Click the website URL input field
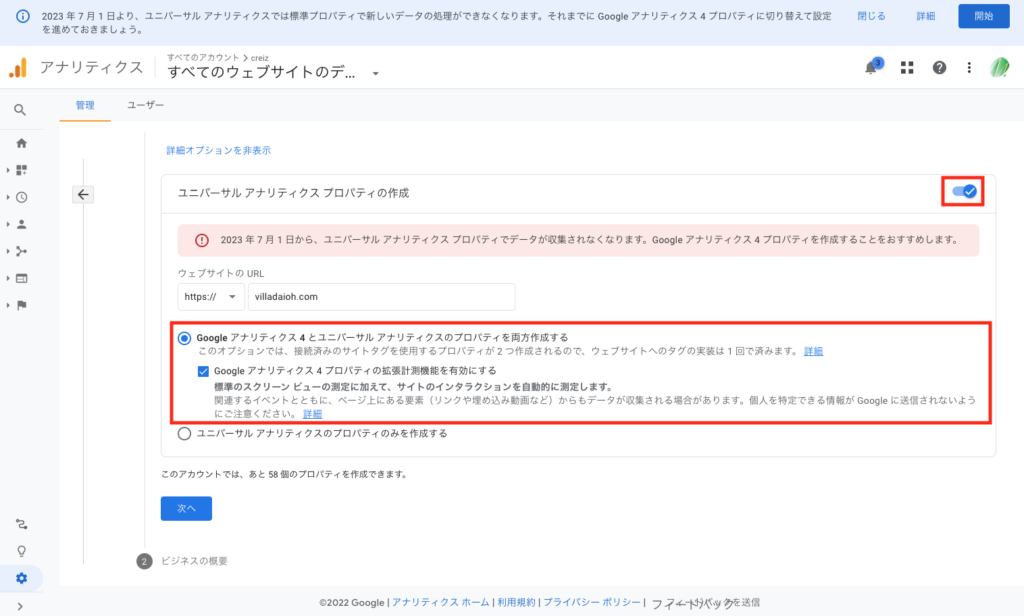Viewport: 1024px width, 616px height. pos(382,297)
